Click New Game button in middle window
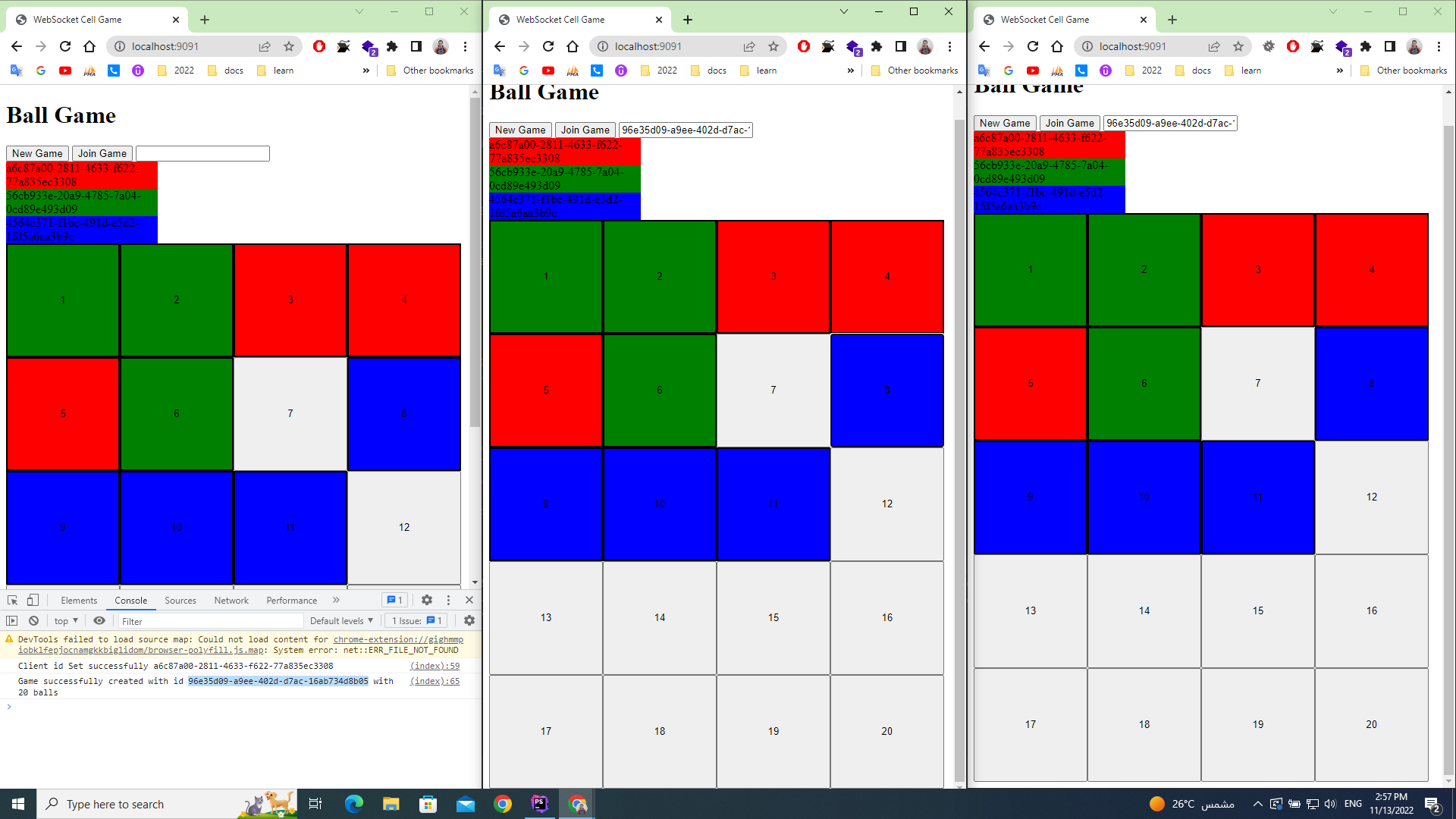1456x819 pixels. coord(520,130)
